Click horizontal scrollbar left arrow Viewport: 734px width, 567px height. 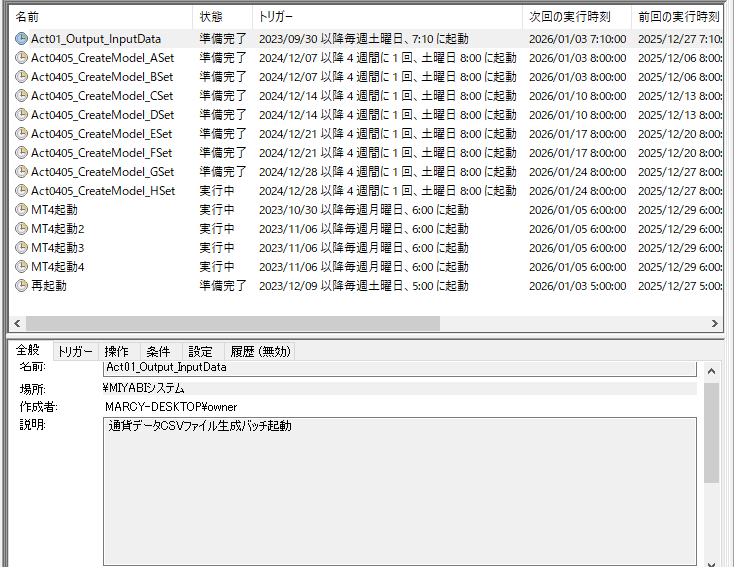(x=17, y=324)
